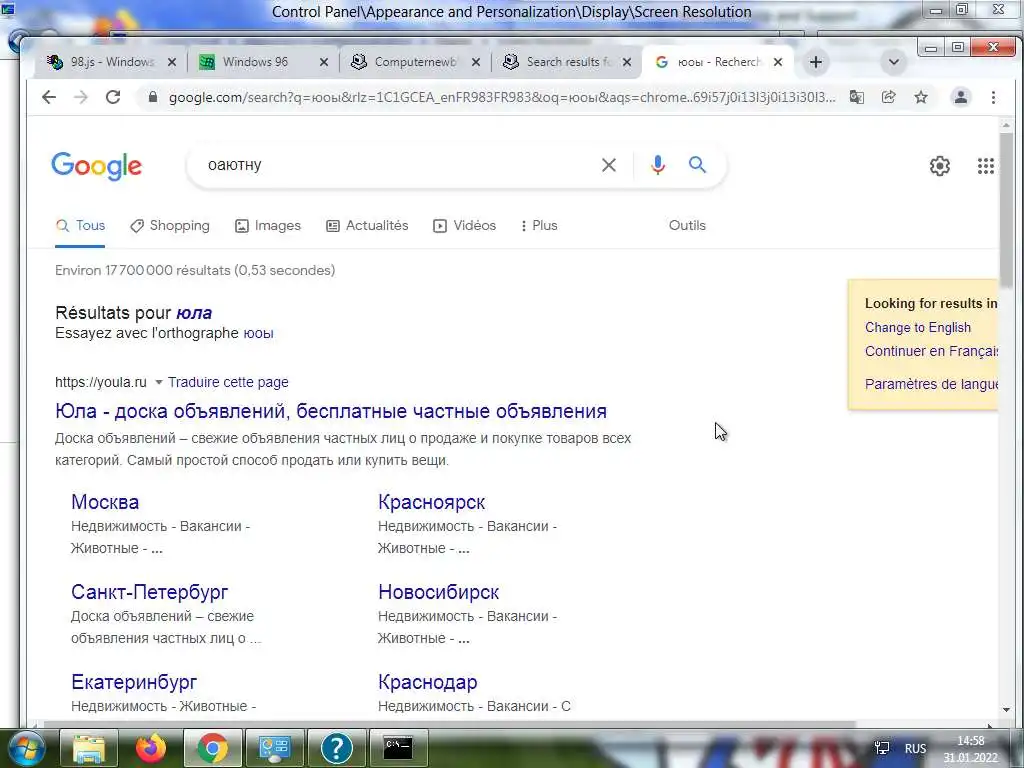Click Continuer en Français link
1024x768 pixels.
[x=931, y=351]
